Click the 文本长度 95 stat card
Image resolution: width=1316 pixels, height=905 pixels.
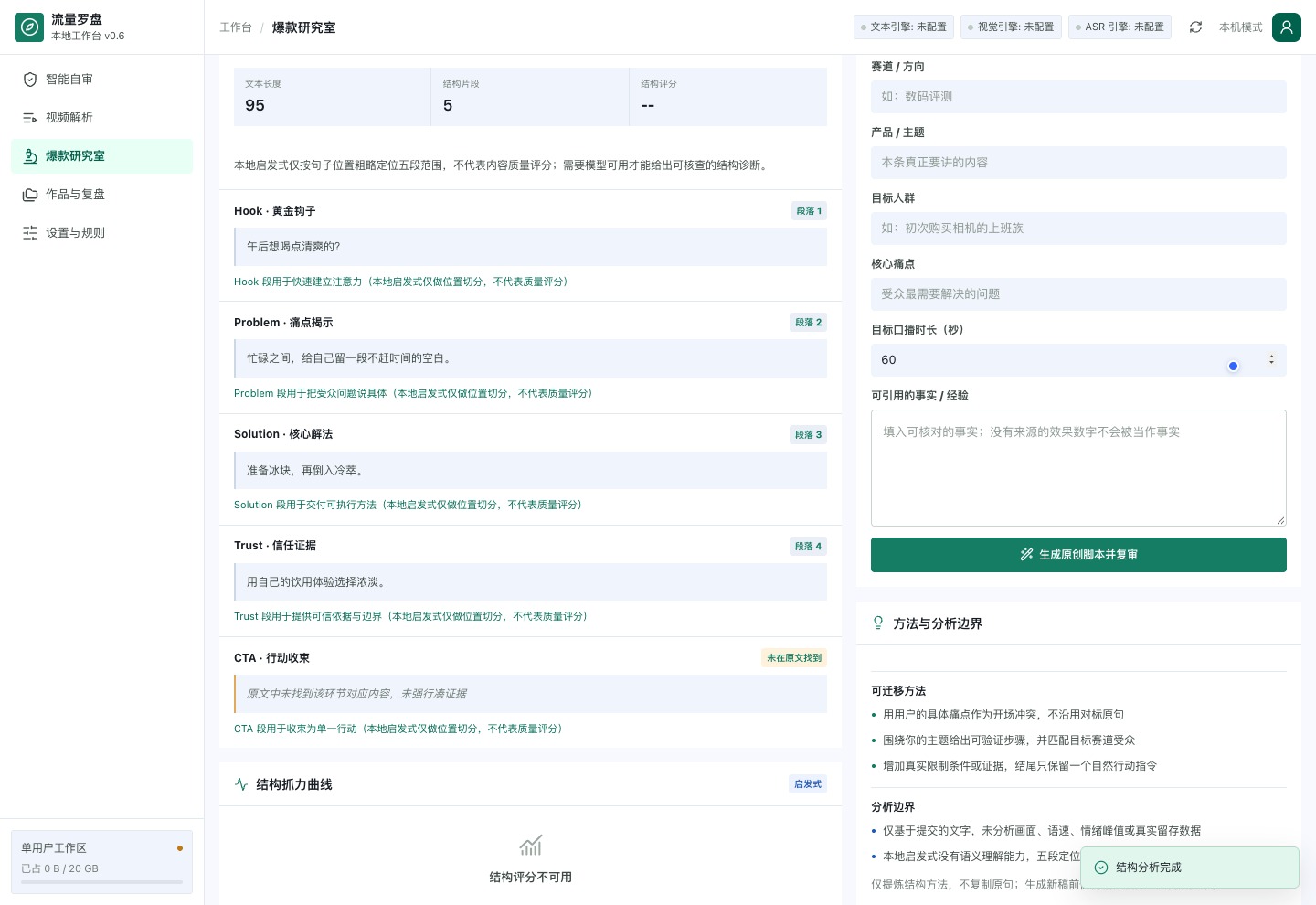pos(332,97)
